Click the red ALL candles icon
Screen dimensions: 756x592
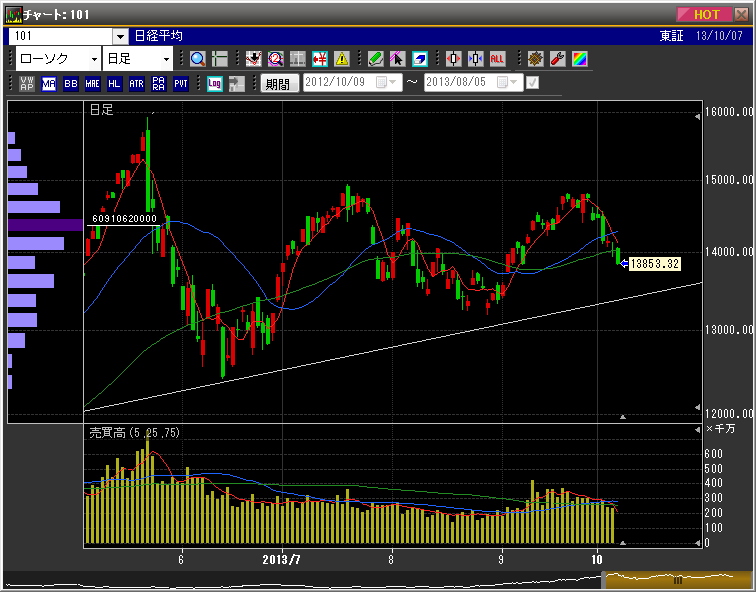497,59
